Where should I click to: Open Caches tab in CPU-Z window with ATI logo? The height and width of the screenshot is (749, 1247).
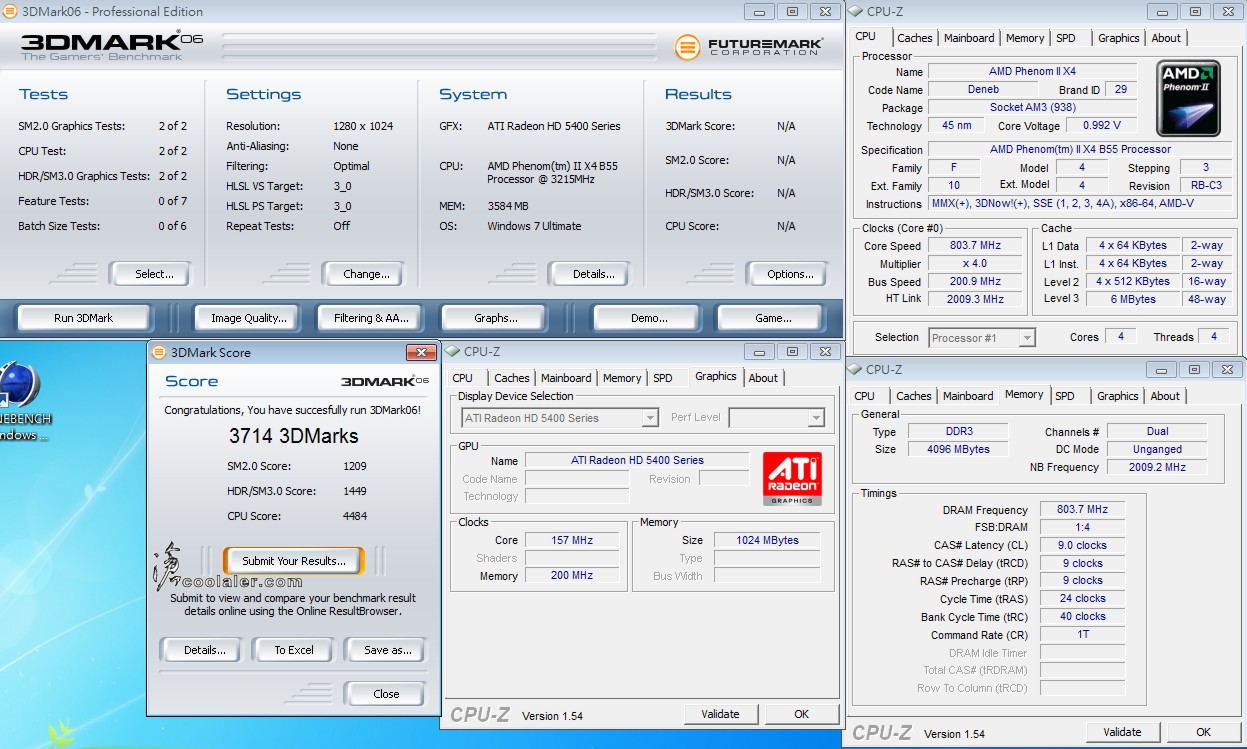(512, 378)
